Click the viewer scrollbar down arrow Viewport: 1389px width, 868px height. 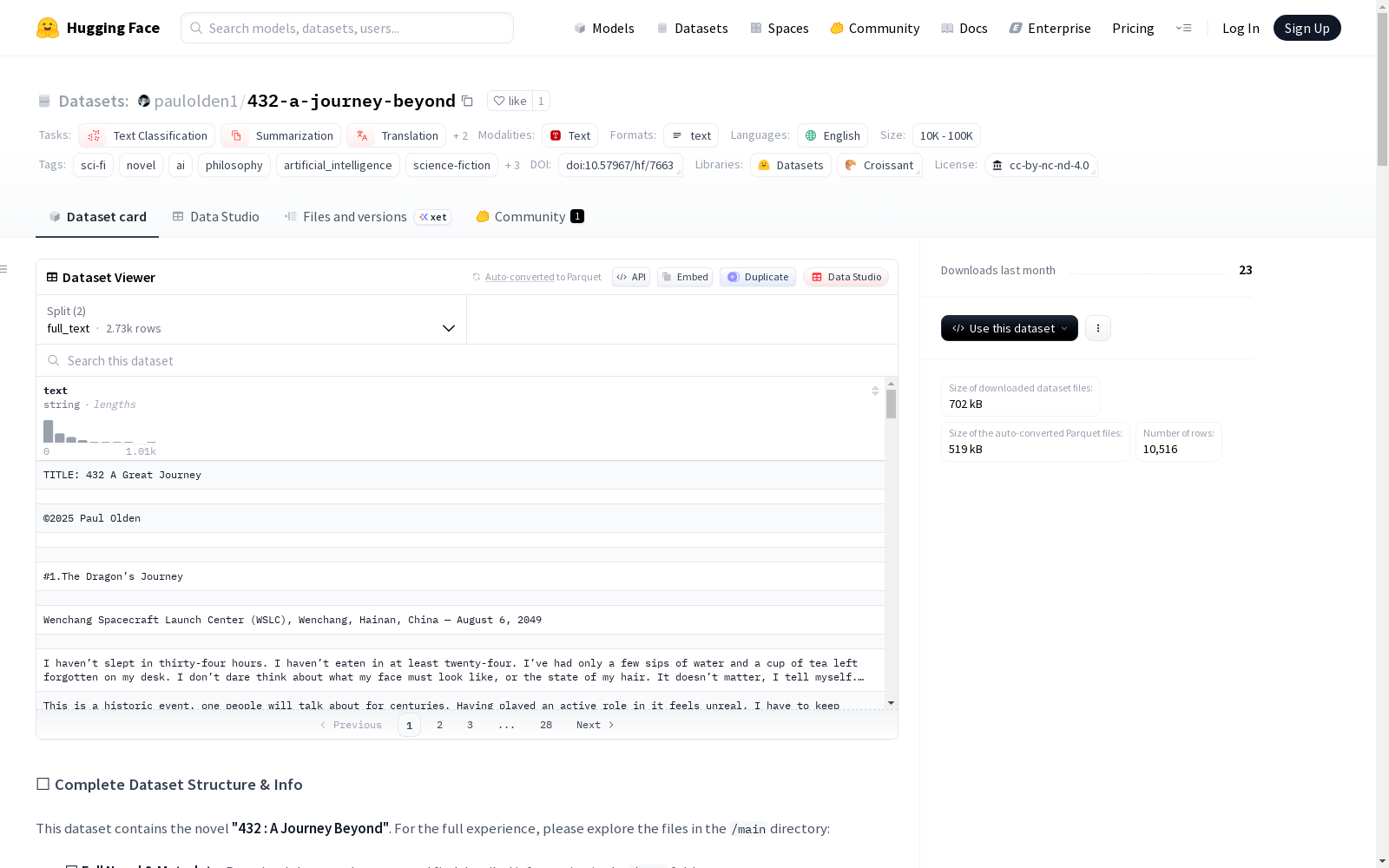pos(891,703)
